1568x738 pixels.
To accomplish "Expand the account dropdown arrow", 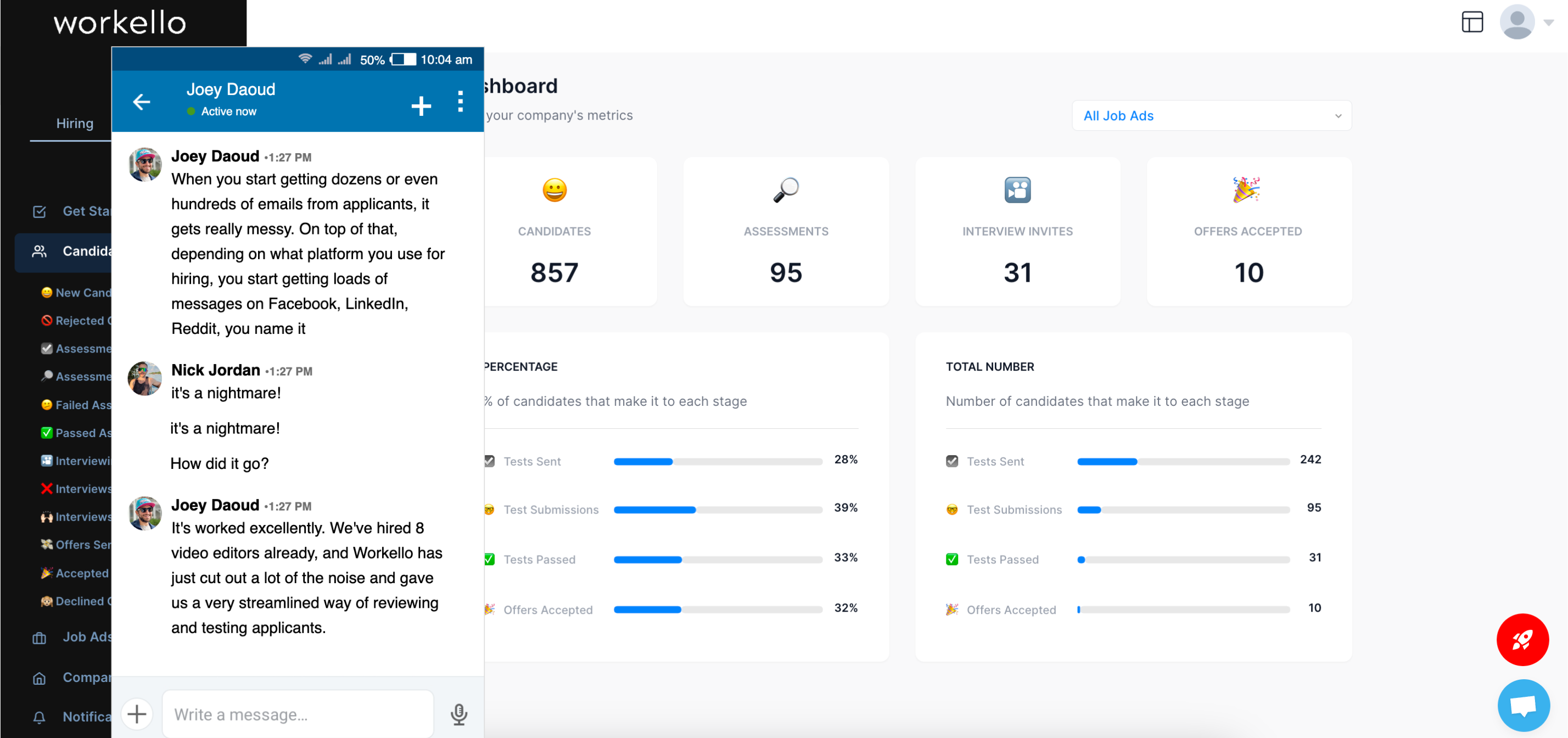I will point(1549,23).
